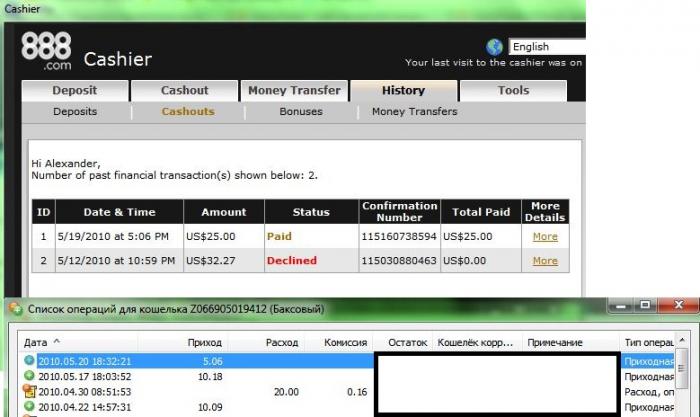Open the Cashout tab
Screen dimensions: 700x417
tap(184, 91)
